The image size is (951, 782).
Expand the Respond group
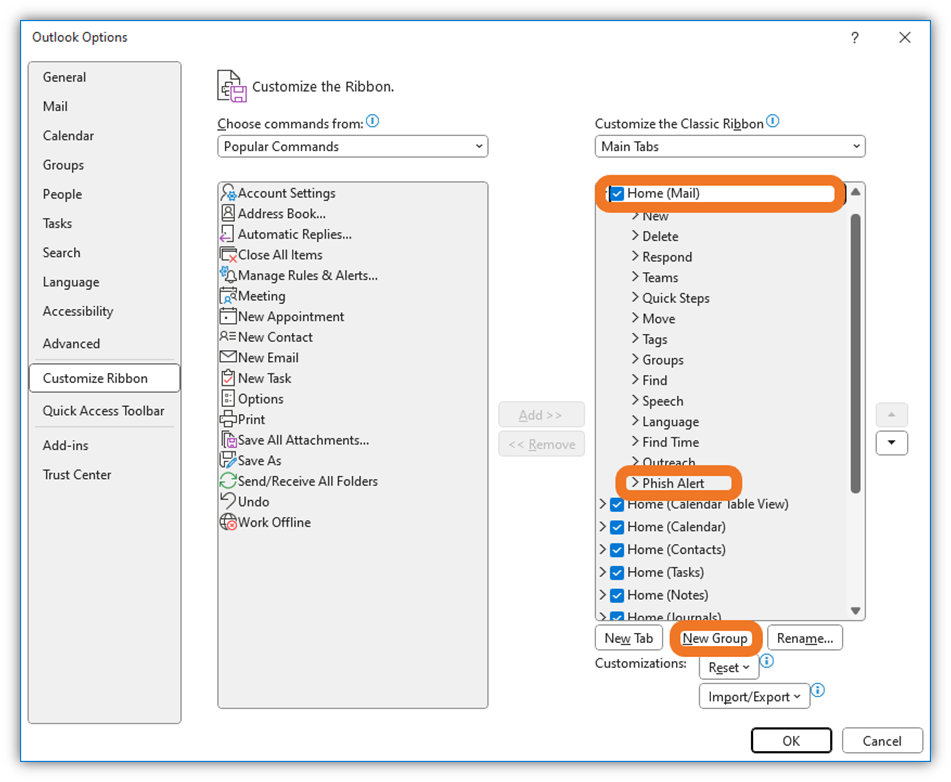pos(635,256)
